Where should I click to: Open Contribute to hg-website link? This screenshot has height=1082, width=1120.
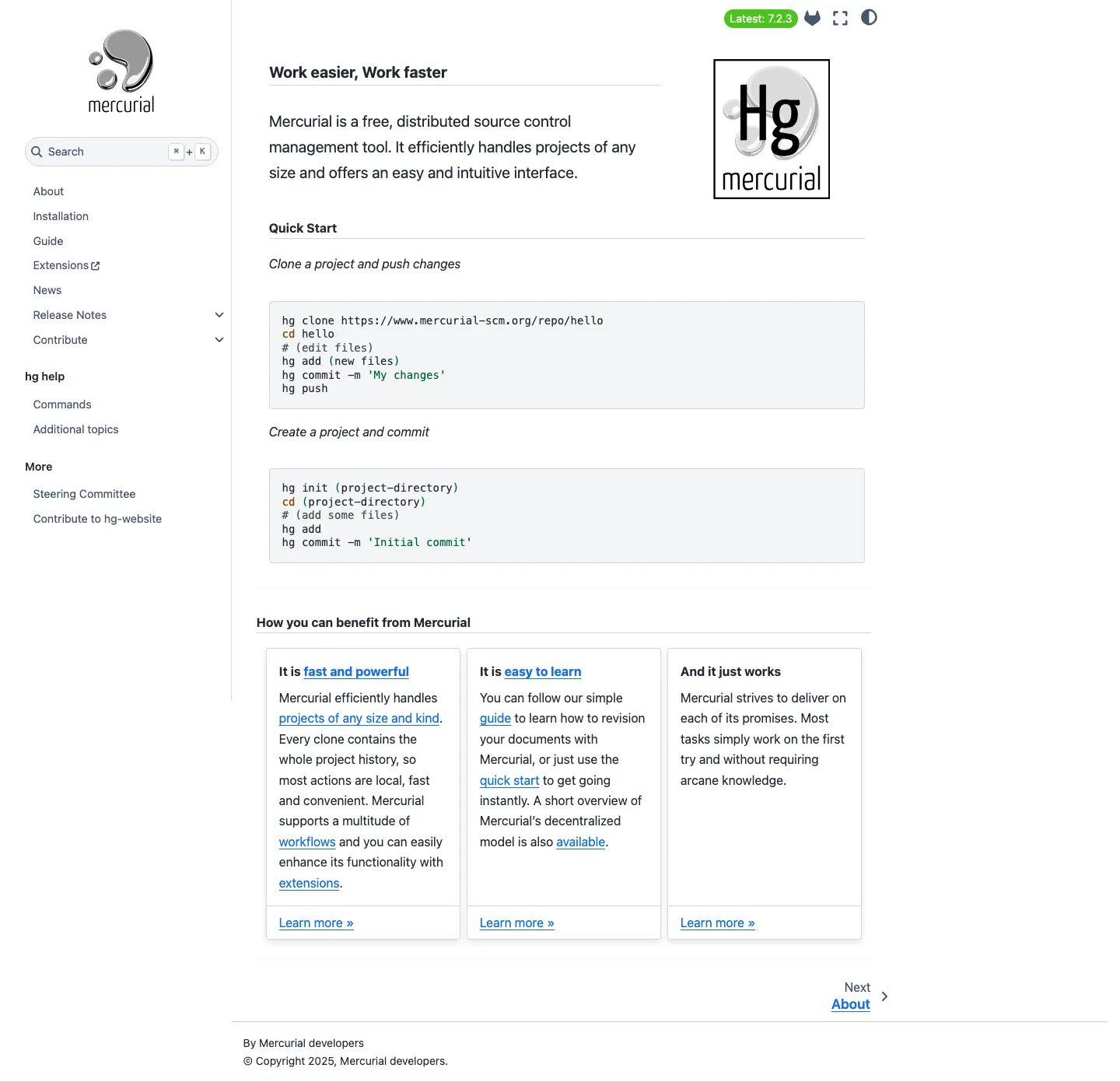click(97, 519)
